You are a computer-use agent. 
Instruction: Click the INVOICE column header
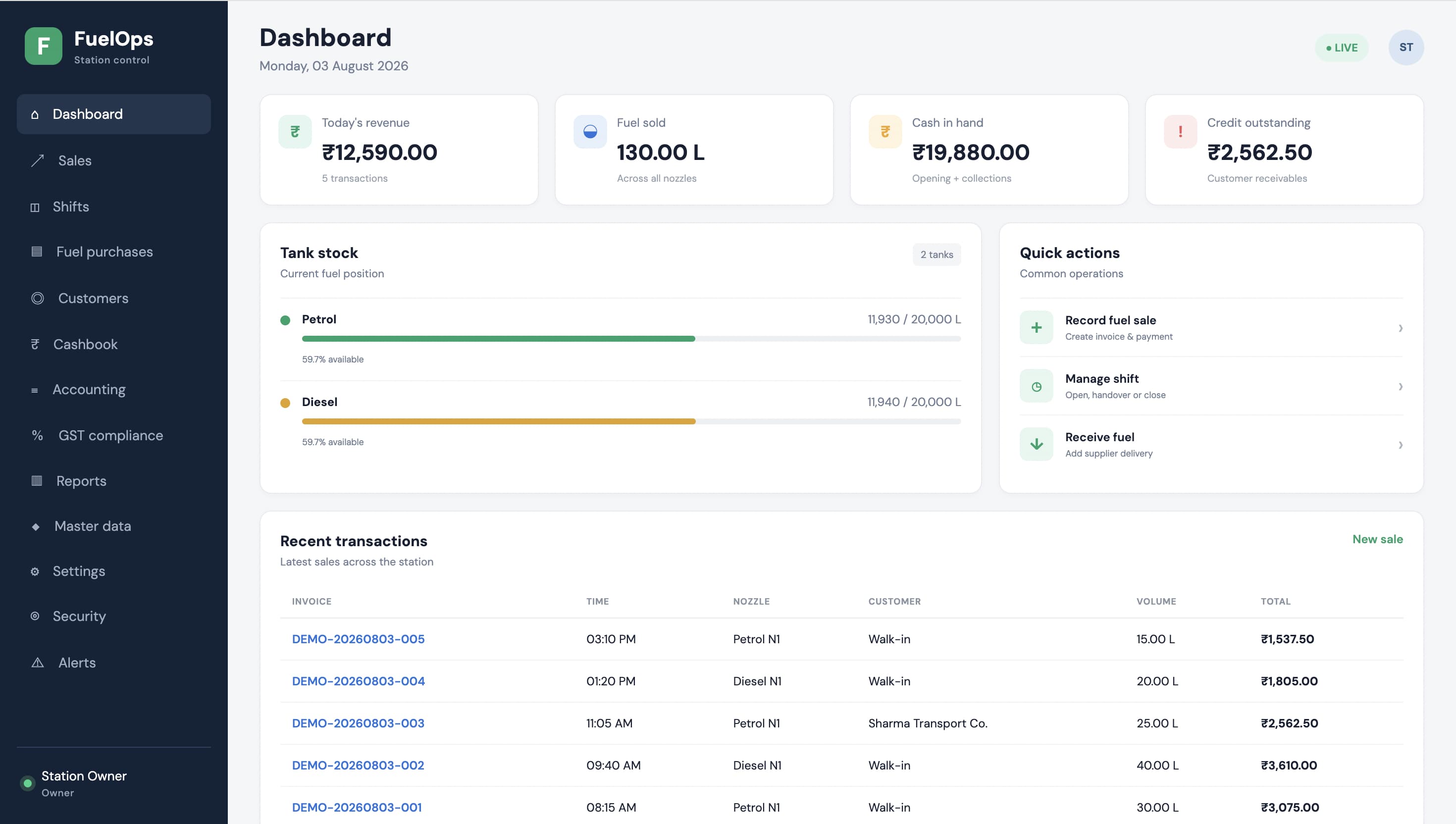click(x=312, y=601)
